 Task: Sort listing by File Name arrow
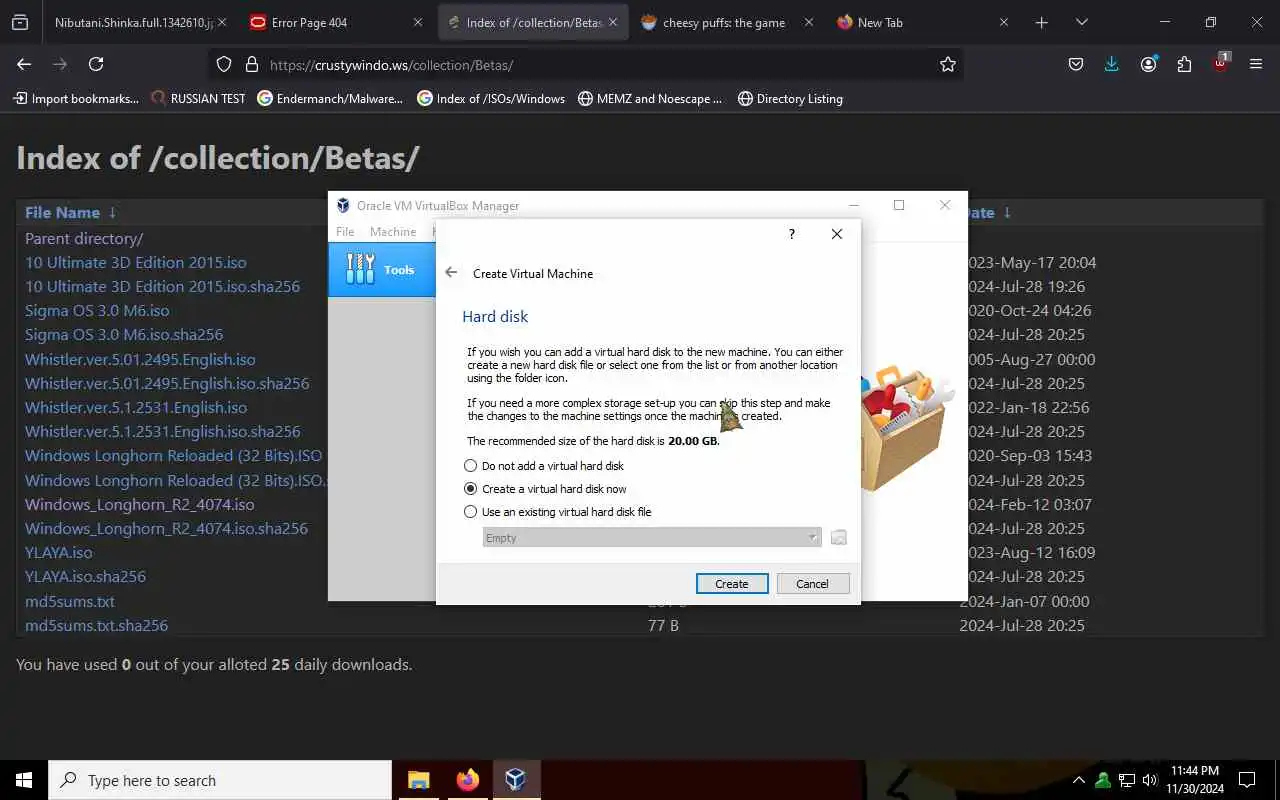[112, 212]
